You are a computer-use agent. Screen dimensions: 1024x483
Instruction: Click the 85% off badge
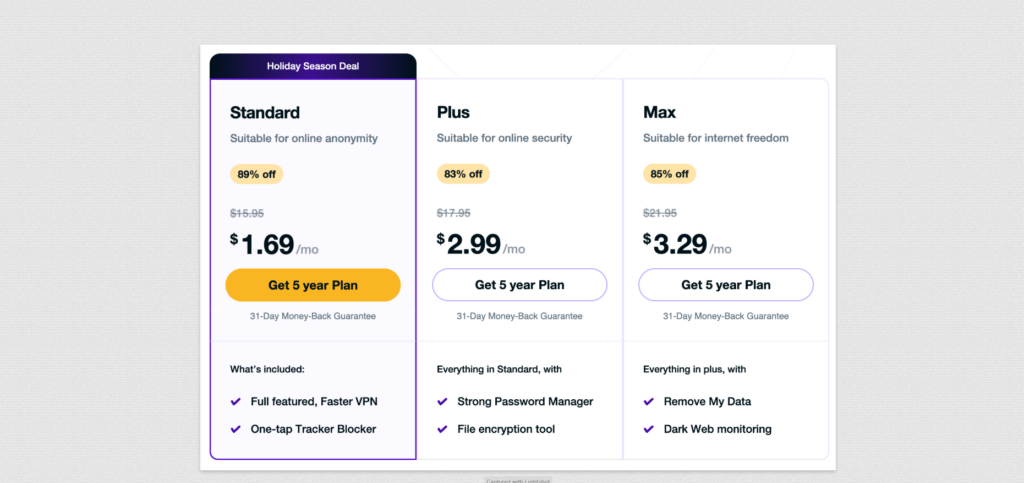[x=669, y=174]
